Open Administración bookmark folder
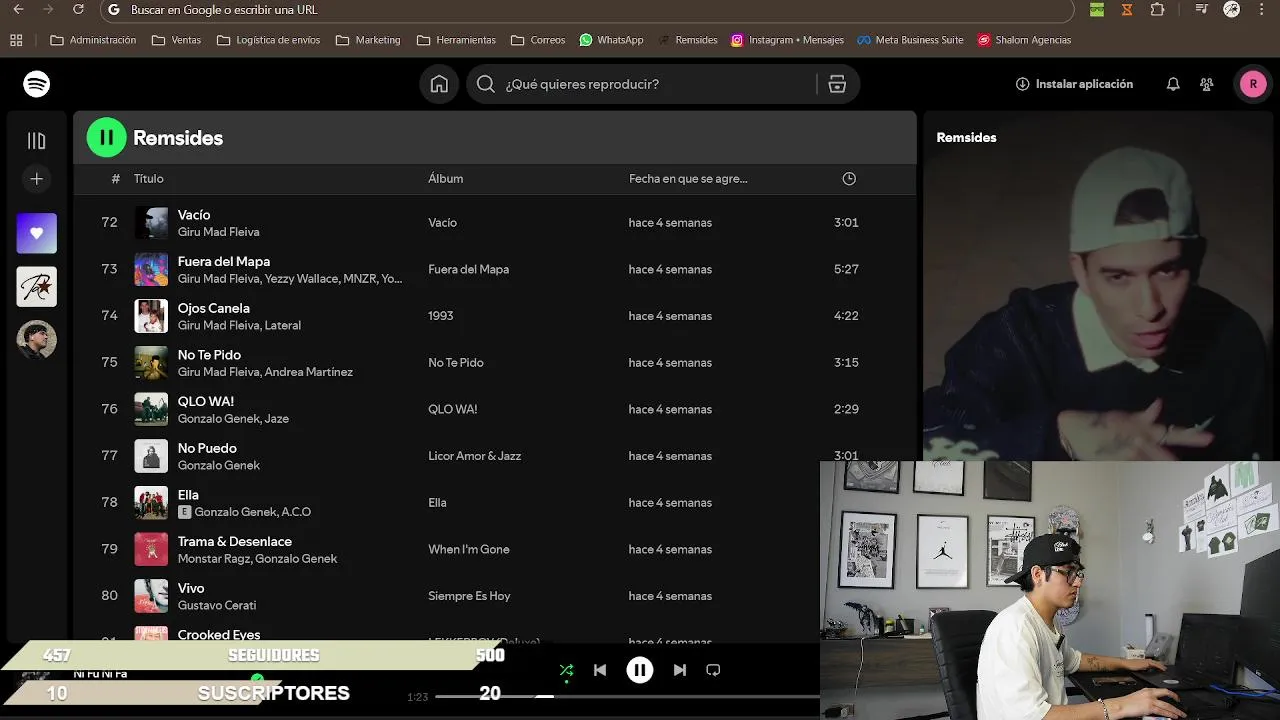This screenshot has width=1280, height=720. 93,40
